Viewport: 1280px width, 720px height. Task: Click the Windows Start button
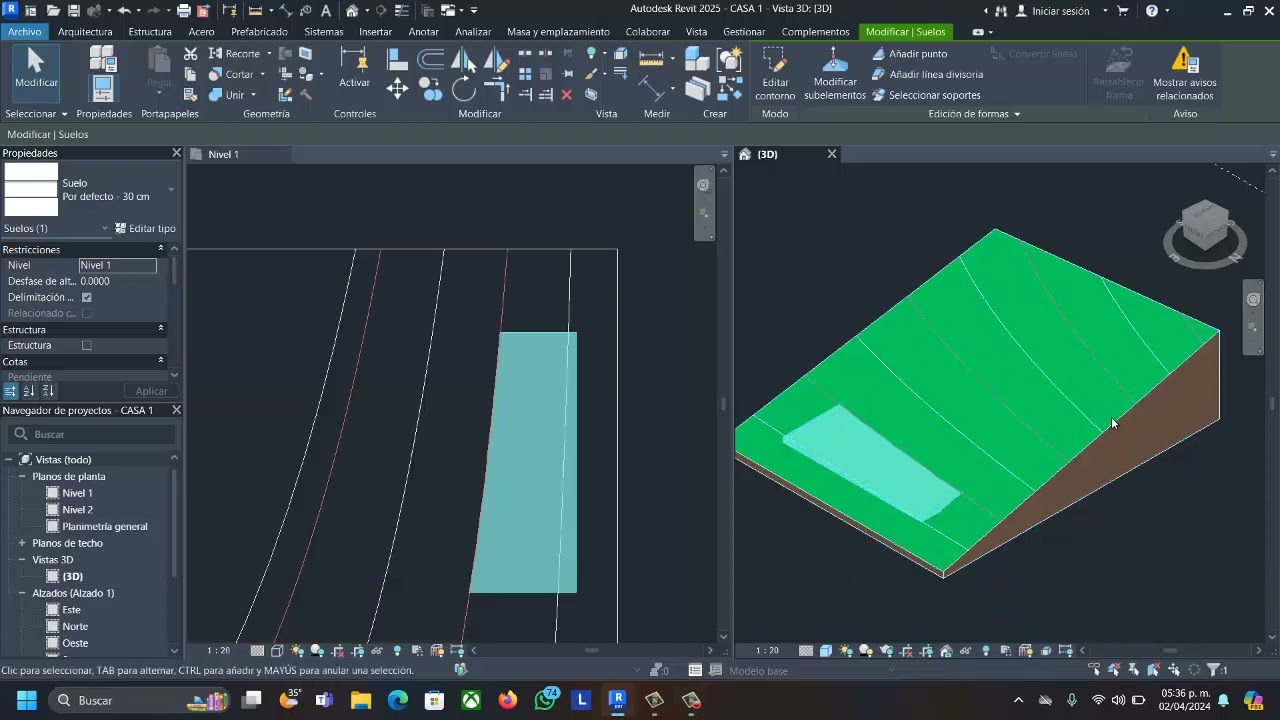[x=27, y=700]
